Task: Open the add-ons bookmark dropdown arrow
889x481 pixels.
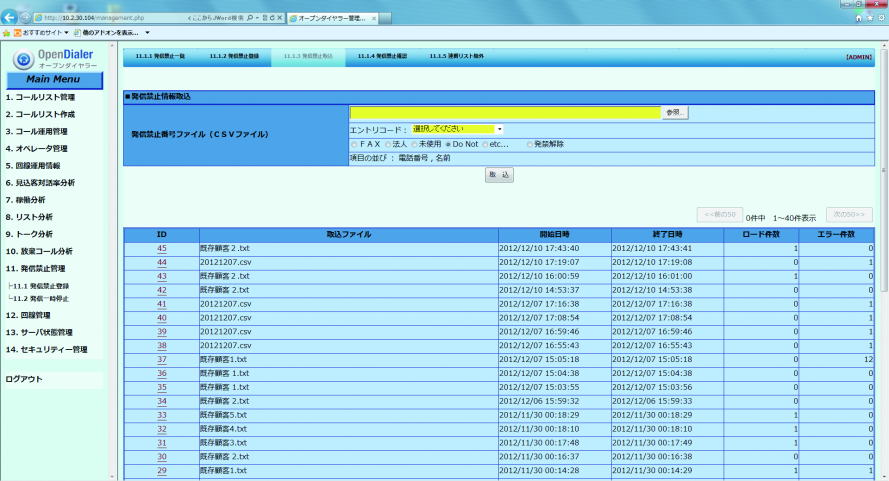Action: (x=147, y=33)
